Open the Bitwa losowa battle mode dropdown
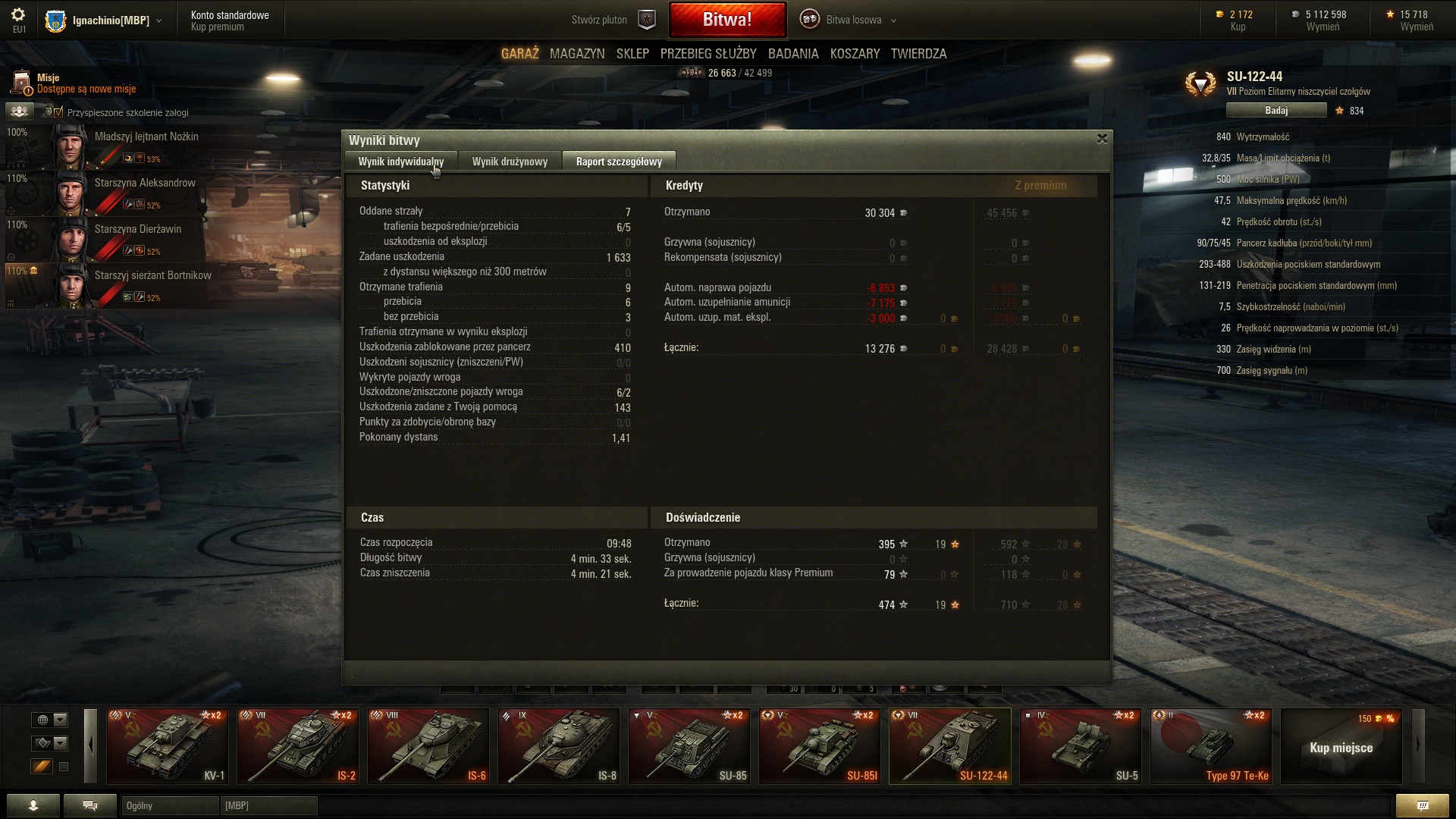1456x819 pixels. (849, 20)
